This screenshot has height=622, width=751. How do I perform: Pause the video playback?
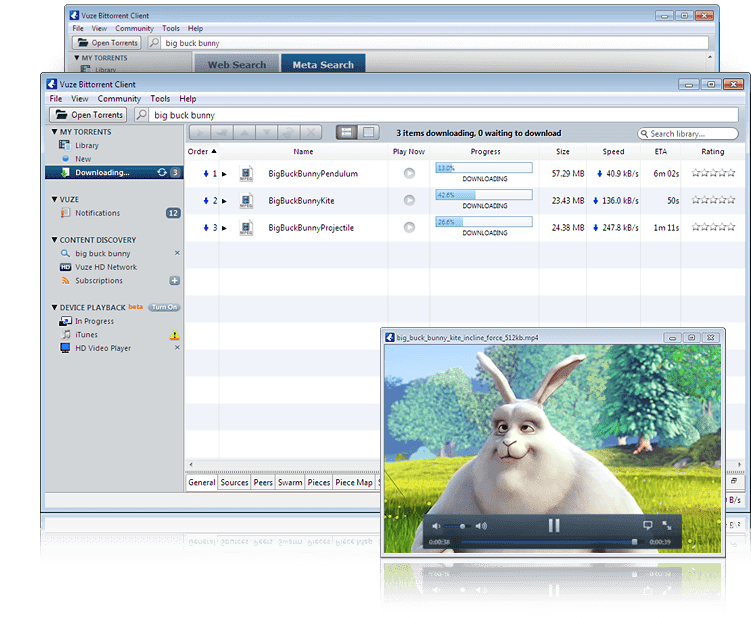coord(554,526)
